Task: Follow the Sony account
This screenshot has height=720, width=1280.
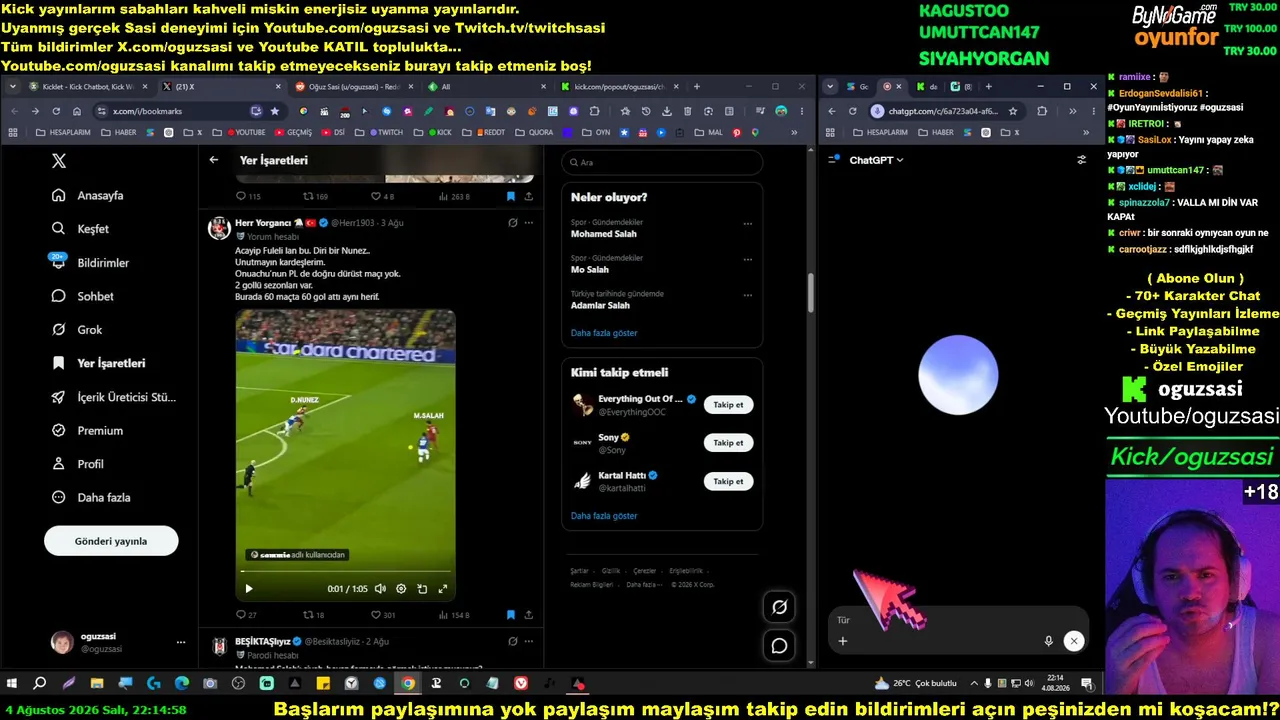Action: pos(728,443)
